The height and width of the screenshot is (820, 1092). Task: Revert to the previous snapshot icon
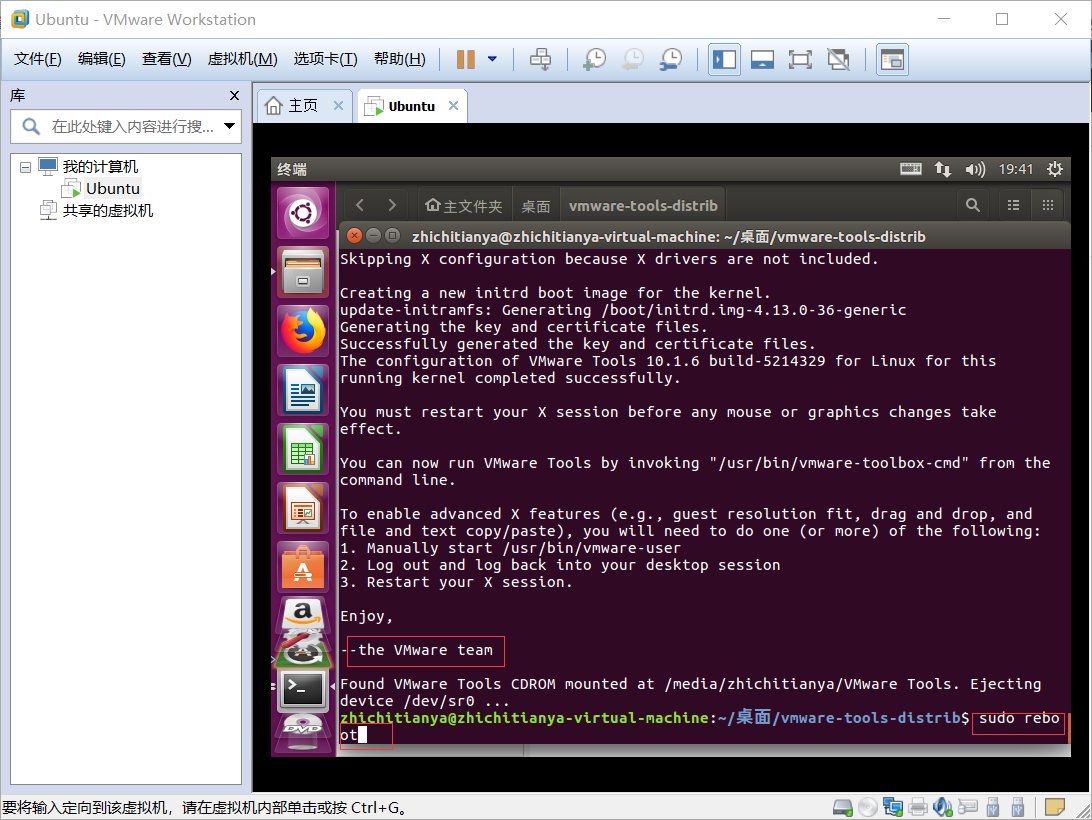(632, 59)
